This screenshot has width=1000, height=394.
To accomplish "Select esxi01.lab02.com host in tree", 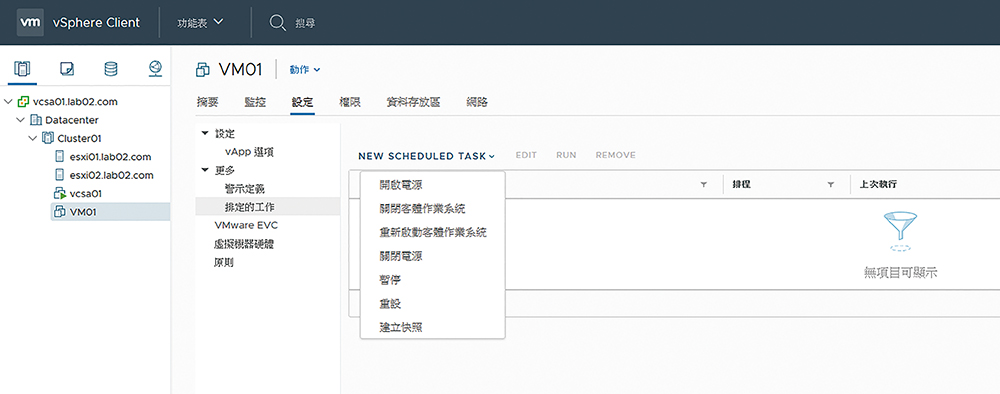I will coord(111,157).
